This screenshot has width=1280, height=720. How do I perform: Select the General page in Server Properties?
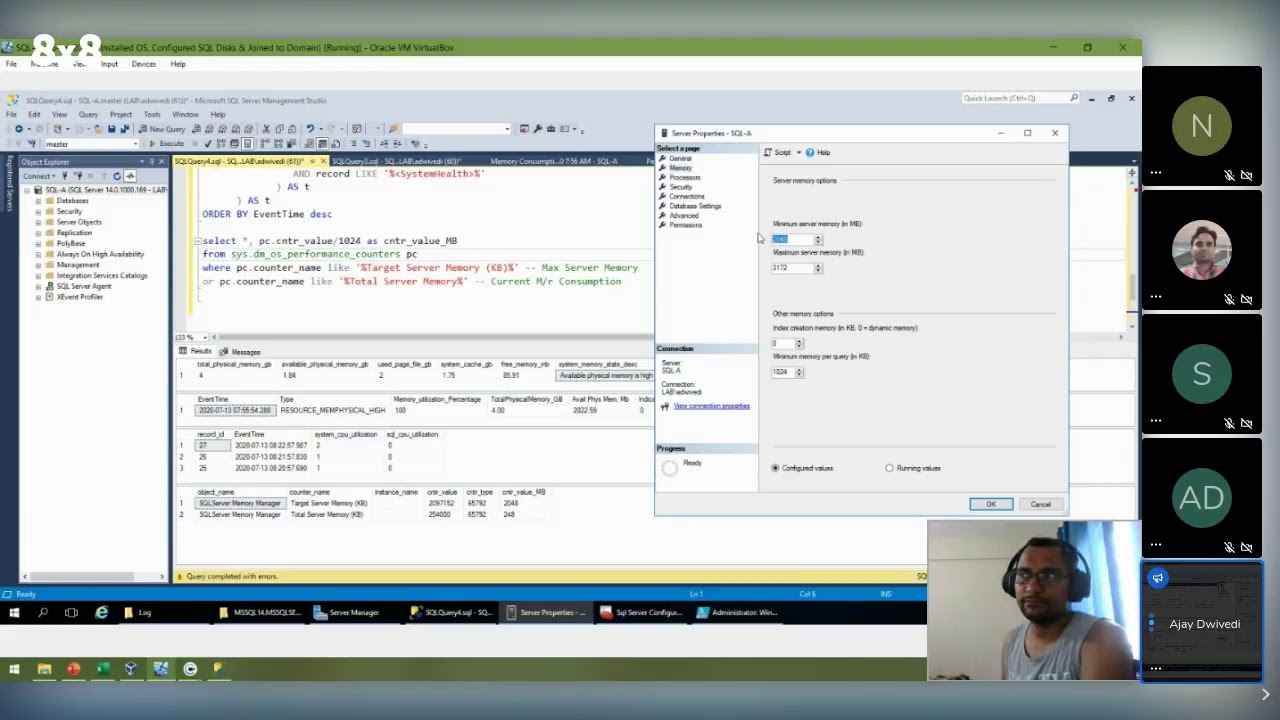(680, 158)
